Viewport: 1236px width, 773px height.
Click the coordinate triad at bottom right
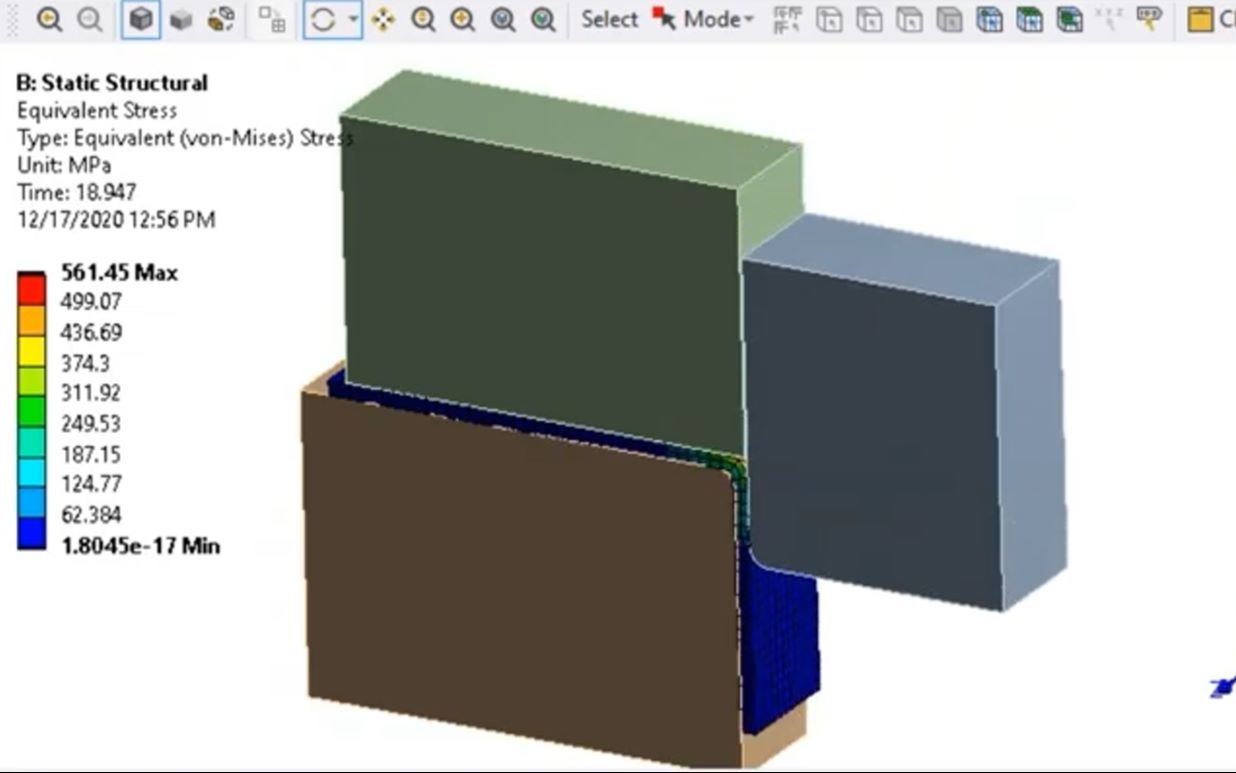(1220, 686)
